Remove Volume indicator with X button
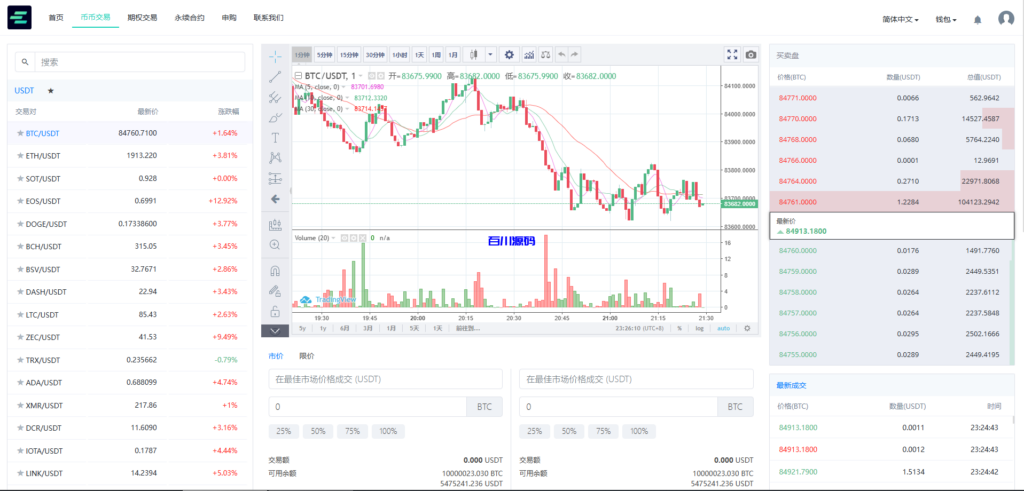Viewport: 1024px width, 491px height. click(x=363, y=238)
